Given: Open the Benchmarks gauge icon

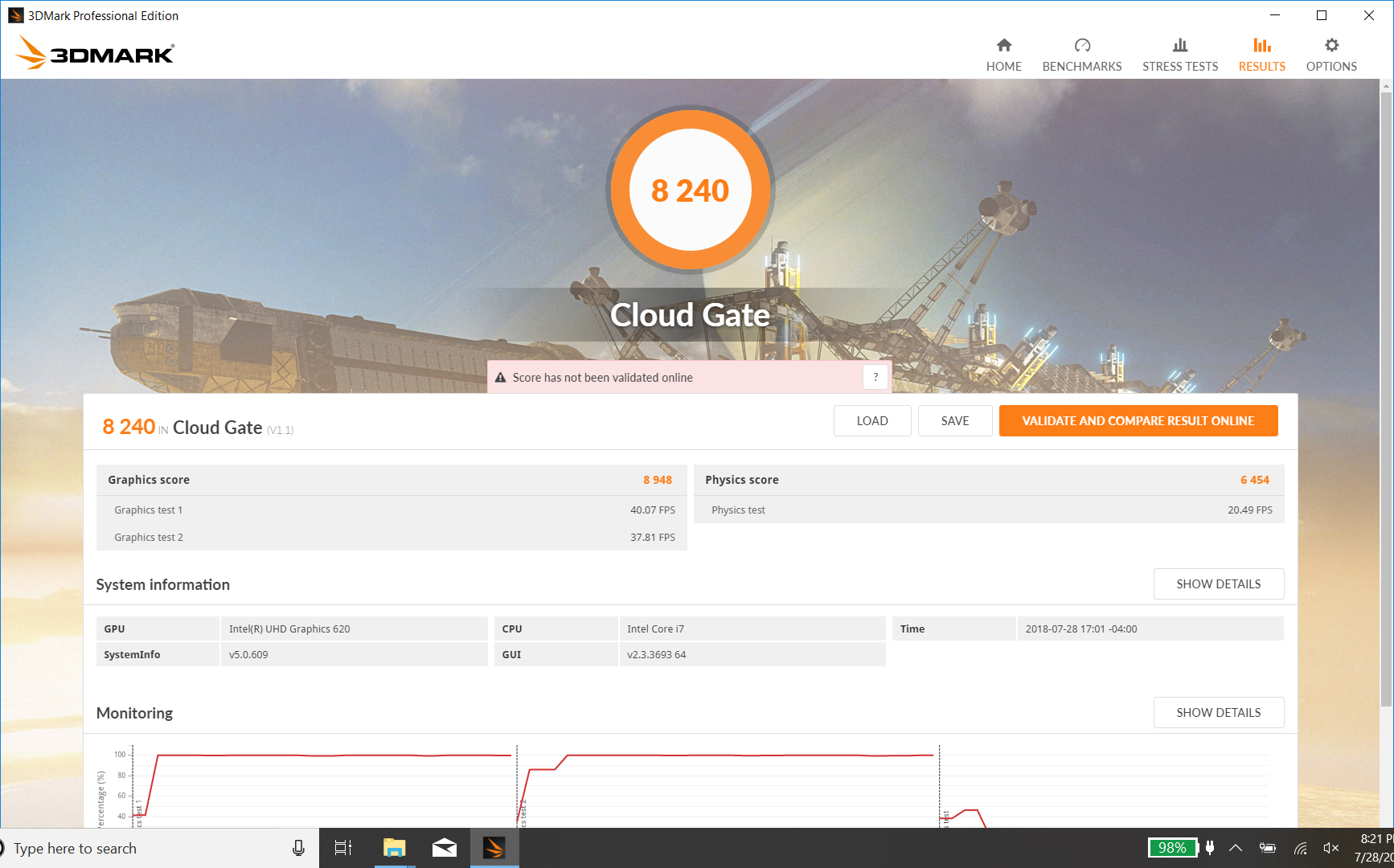Looking at the screenshot, I should (x=1082, y=45).
